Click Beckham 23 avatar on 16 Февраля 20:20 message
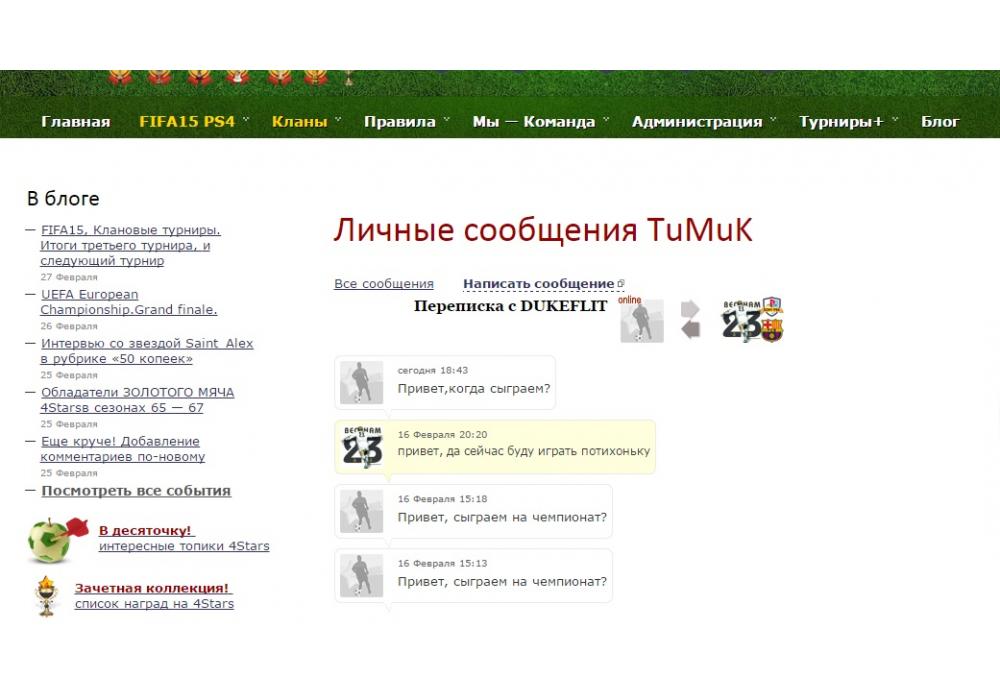Screen dimensions: 1000x700 pos(361,447)
